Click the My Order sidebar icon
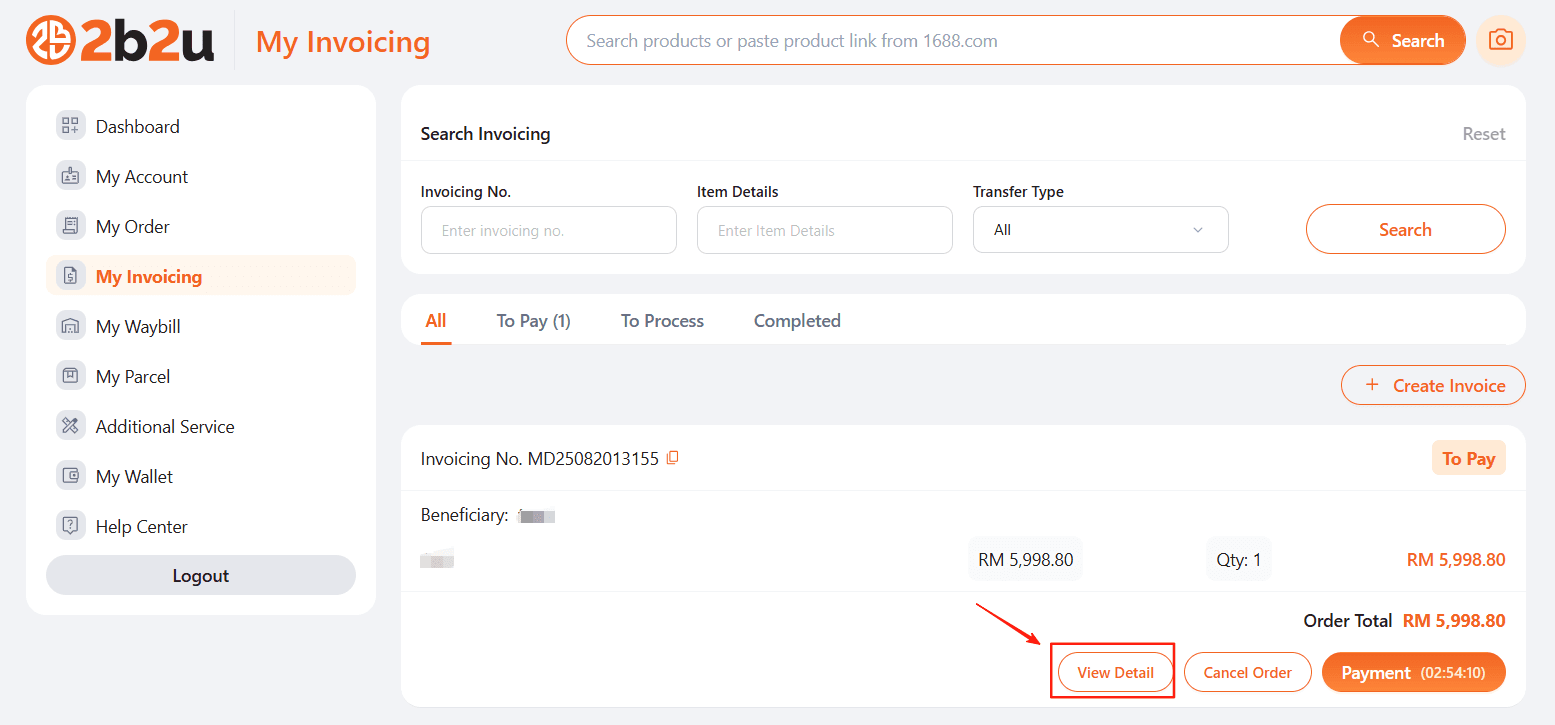This screenshot has width=1555, height=725. pos(71,226)
